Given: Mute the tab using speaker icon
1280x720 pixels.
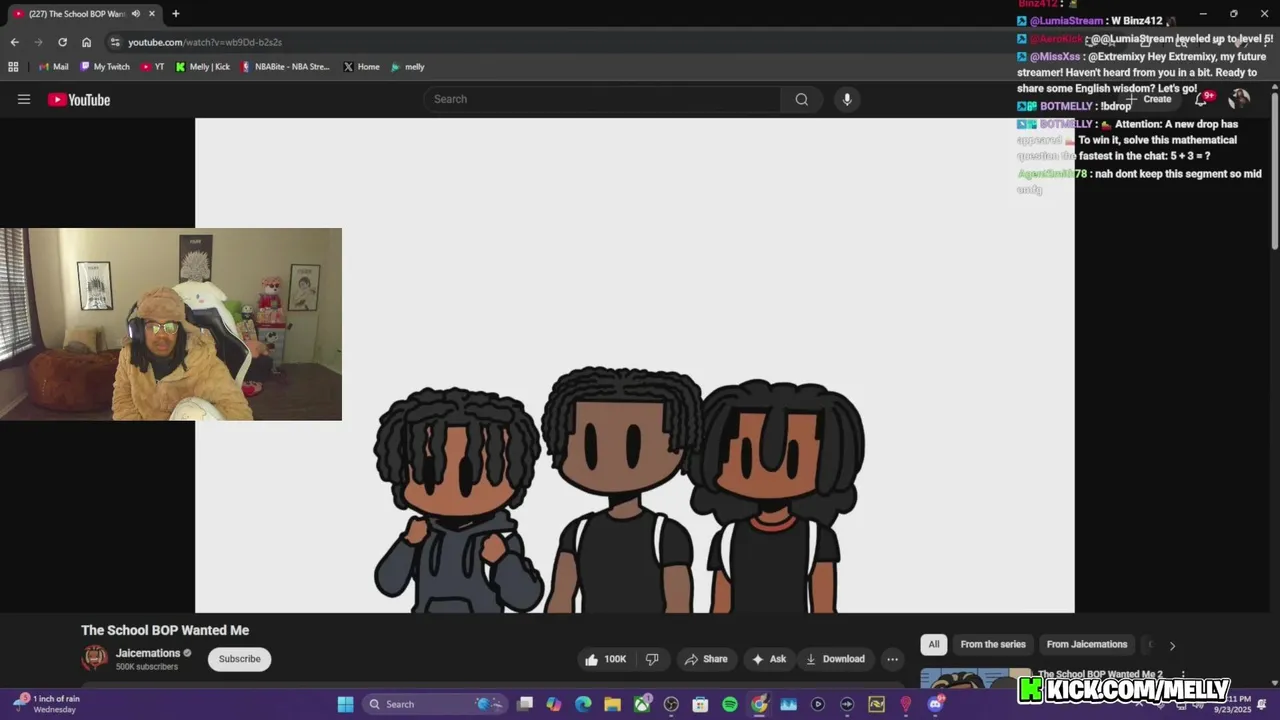Looking at the screenshot, I should tap(136, 14).
